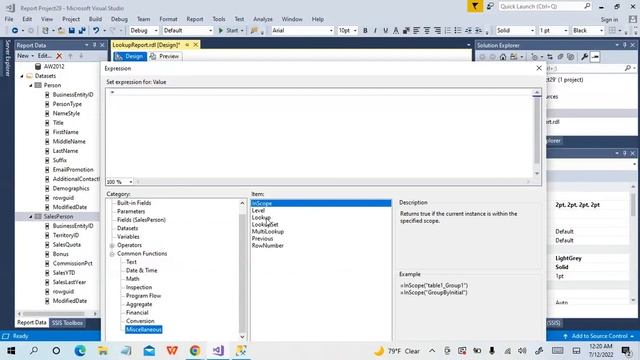Toggle Italic formatting in toolbar

tap(375, 31)
